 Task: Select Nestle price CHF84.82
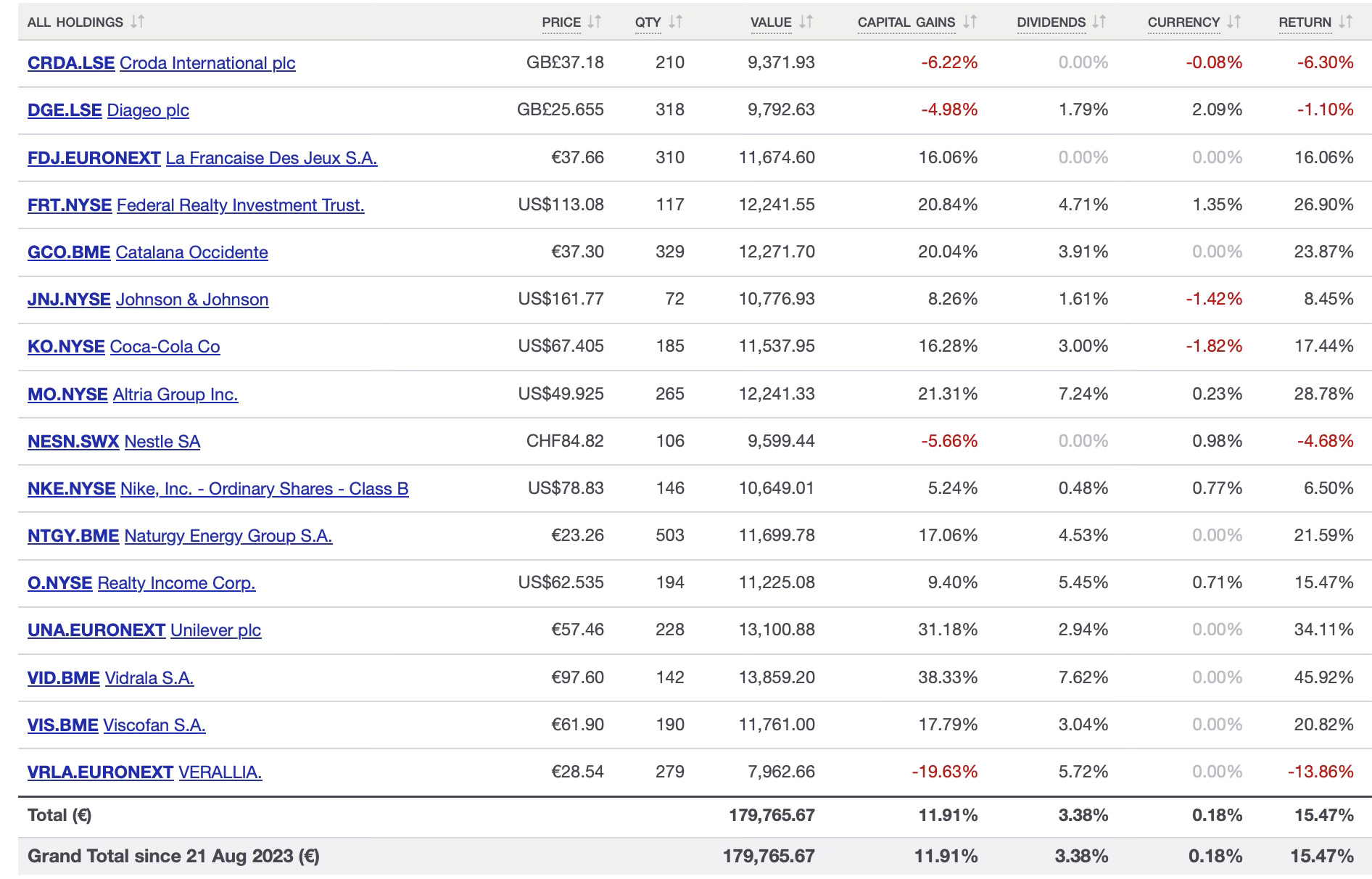pyautogui.click(x=565, y=441)
